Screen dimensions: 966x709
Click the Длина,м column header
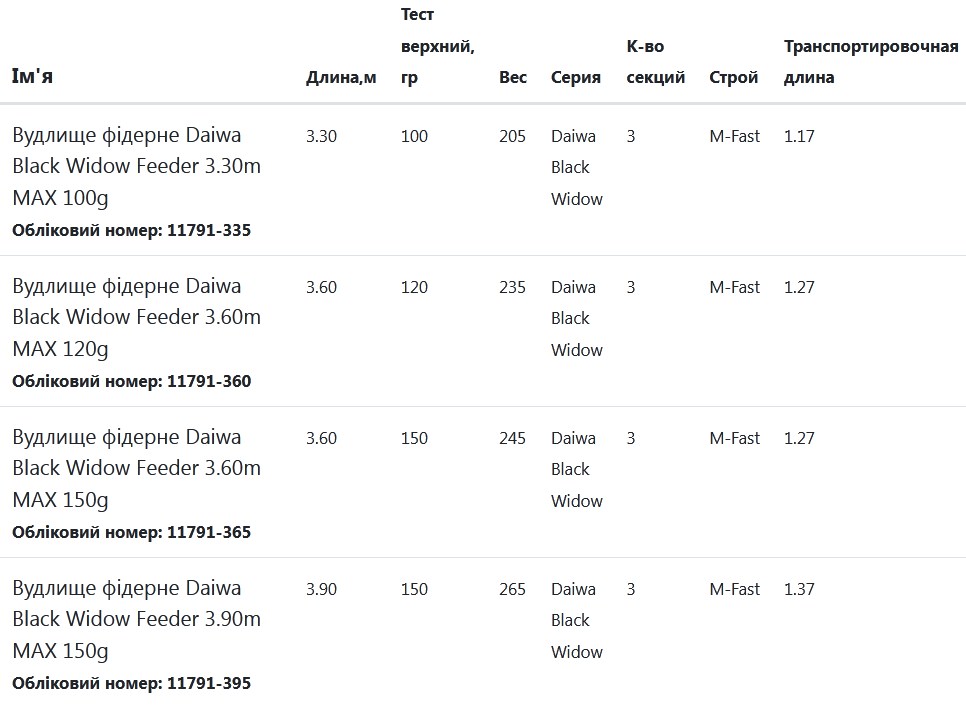tap(341, 77)
